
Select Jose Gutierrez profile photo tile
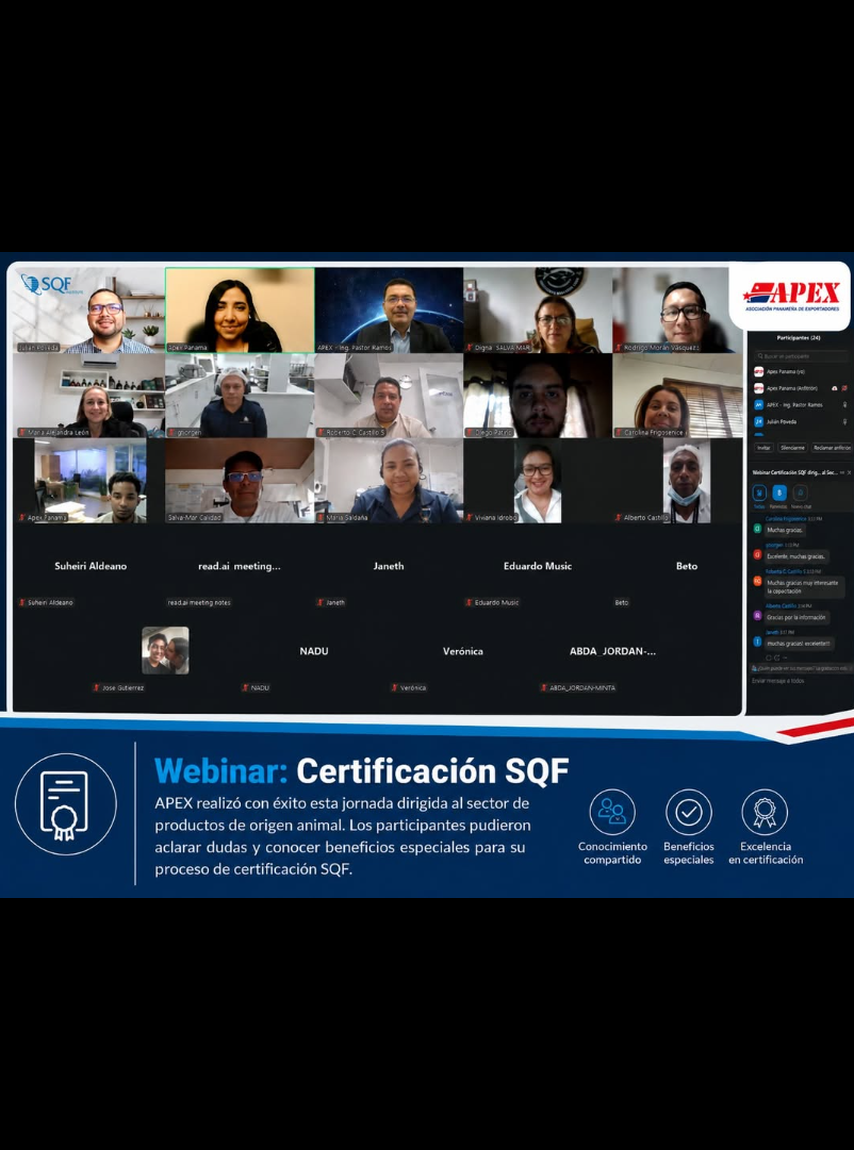[165, 650]
